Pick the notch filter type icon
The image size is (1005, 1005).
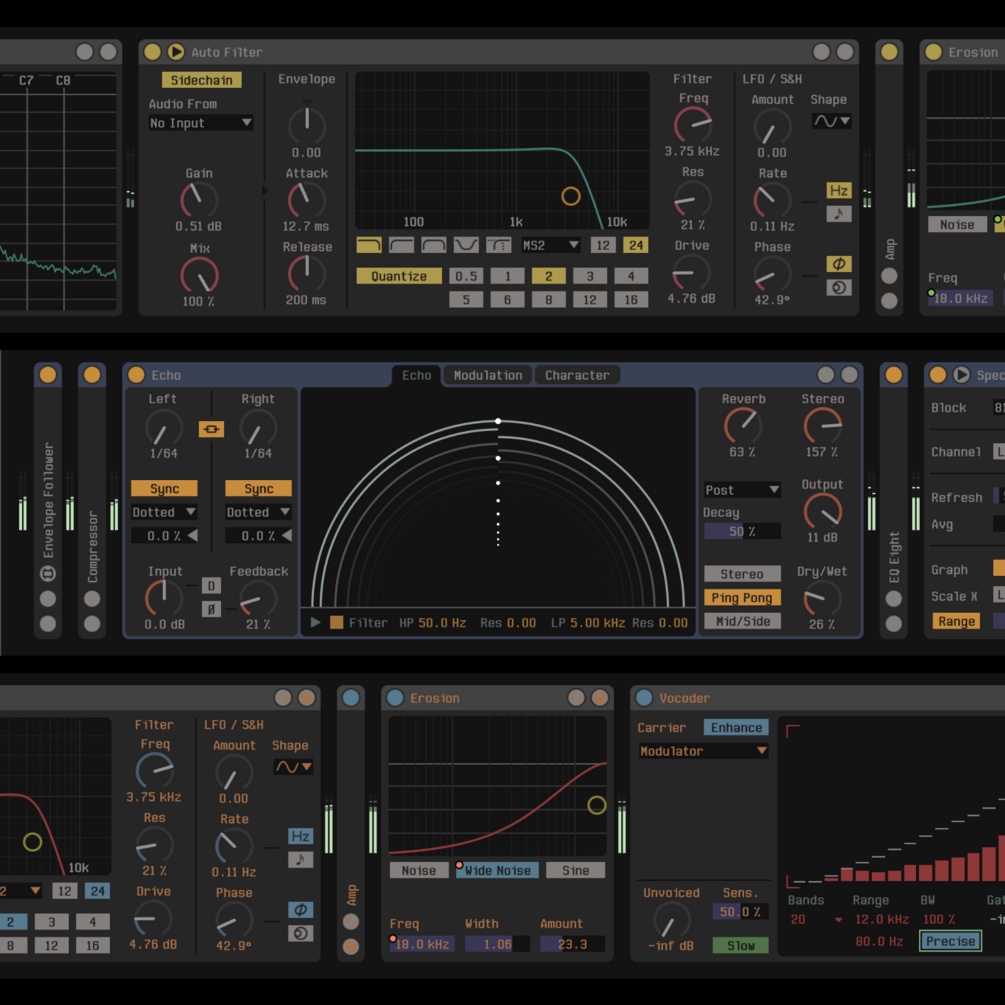[x=466, y=245]
